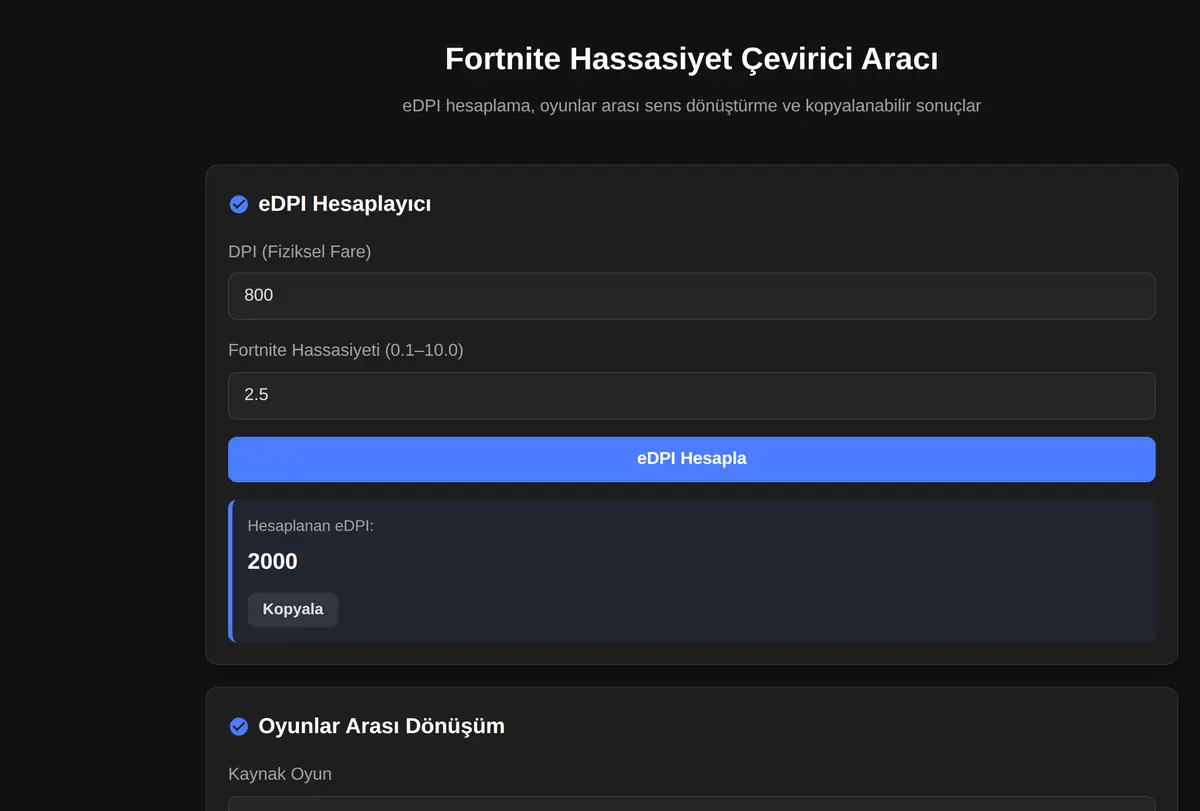Click the DPI (Fiziksel Fare) label
1200x811 pixels.
[299, 252]
